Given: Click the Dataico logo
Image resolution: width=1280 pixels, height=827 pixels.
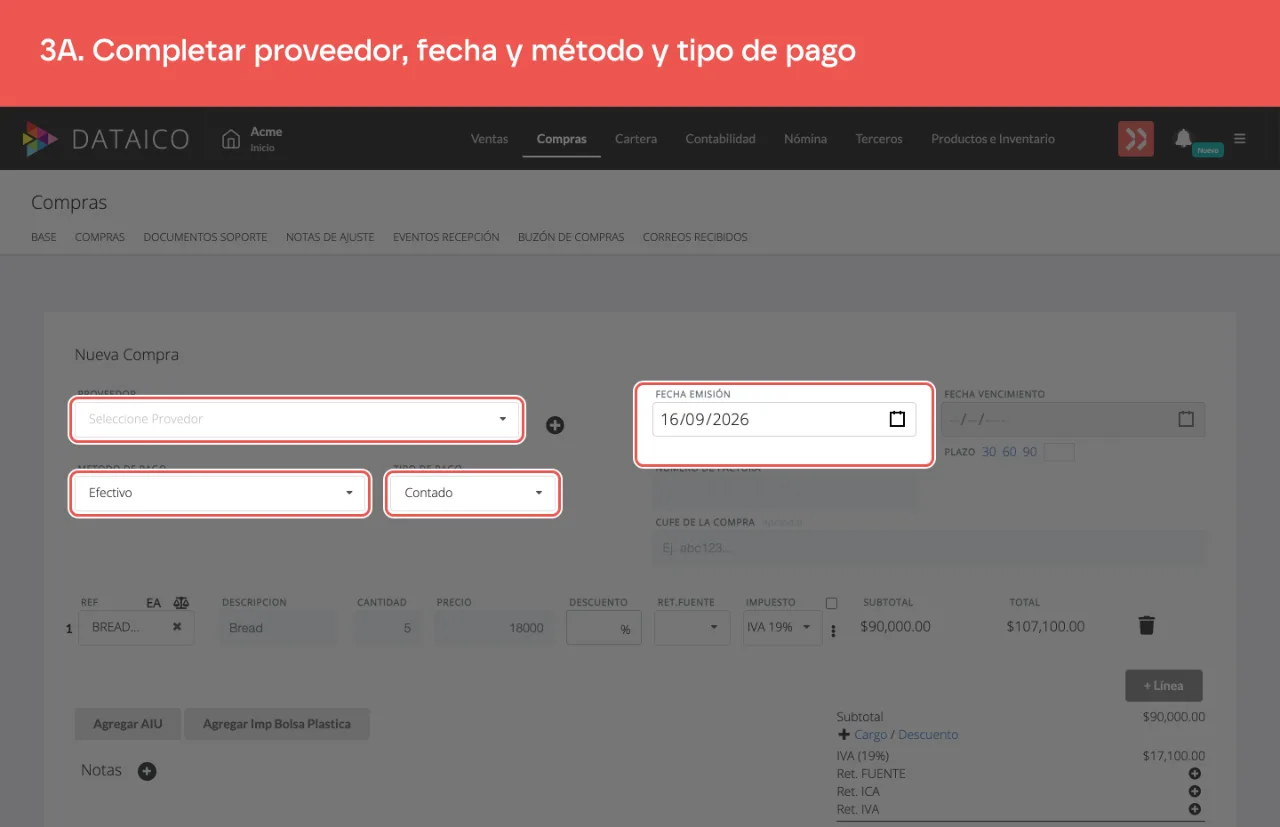Looking at the screenshot, I should pyautogui.click(x=105, y=139).
